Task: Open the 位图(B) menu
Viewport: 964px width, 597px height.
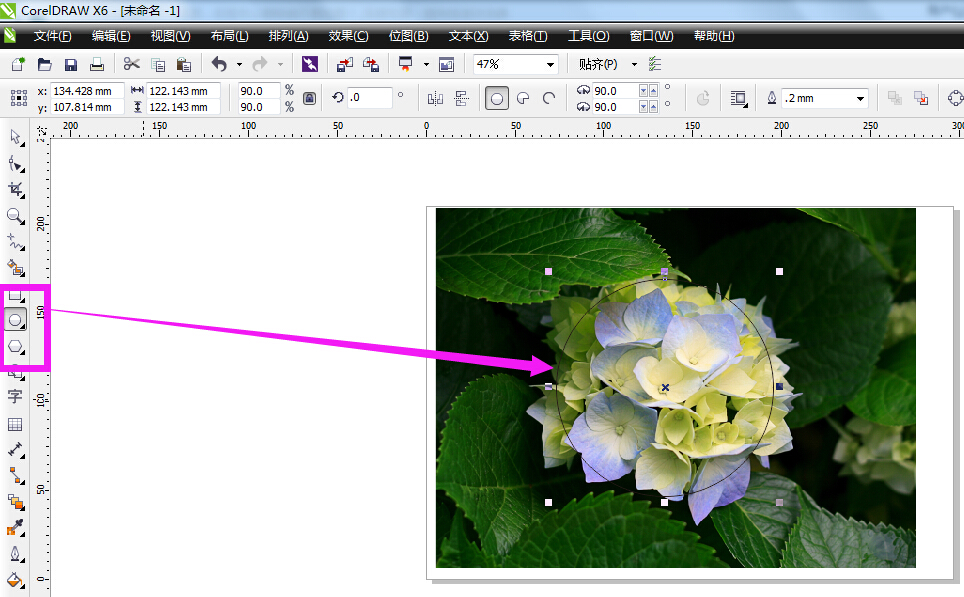Action: point(408,36)
